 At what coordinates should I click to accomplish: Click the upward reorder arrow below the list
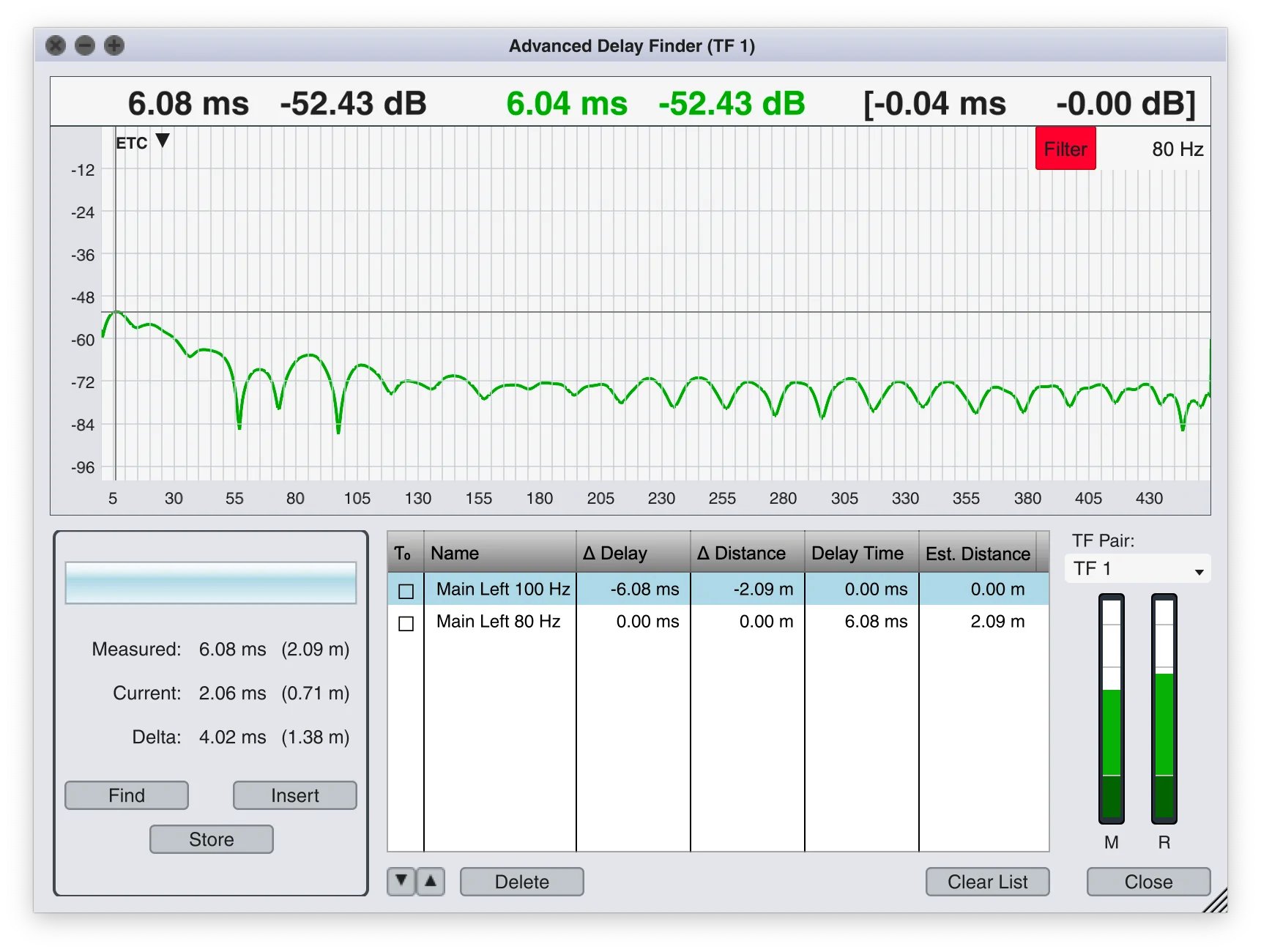[x=431, y=882]
